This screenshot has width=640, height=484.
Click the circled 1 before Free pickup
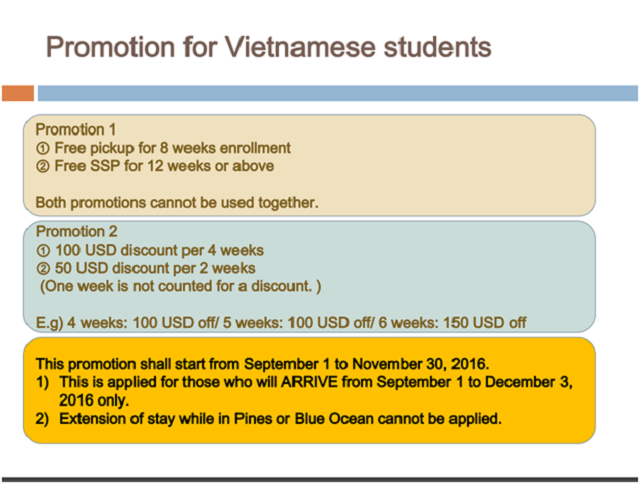point(43,148)
